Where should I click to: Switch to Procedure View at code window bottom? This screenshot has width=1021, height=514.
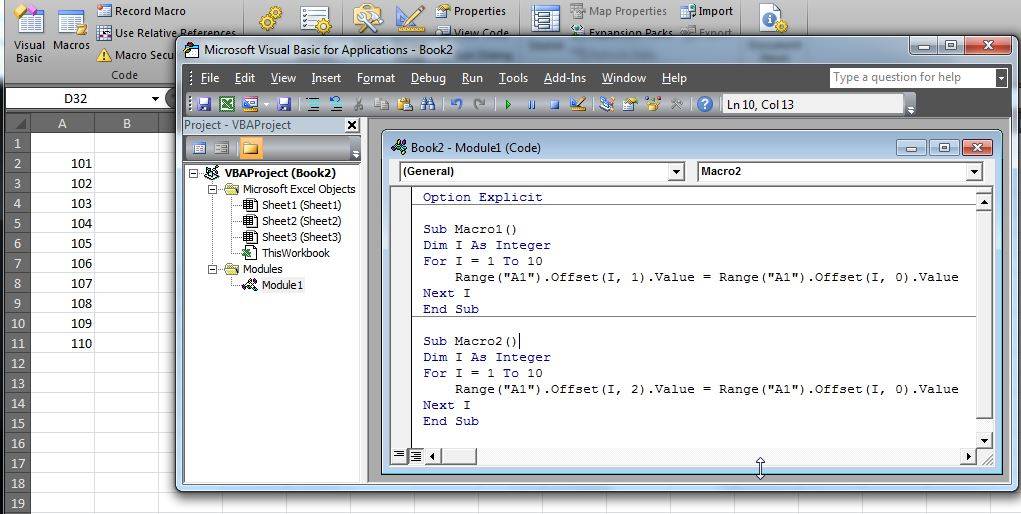pyautogui.click(x=399, y=455)
